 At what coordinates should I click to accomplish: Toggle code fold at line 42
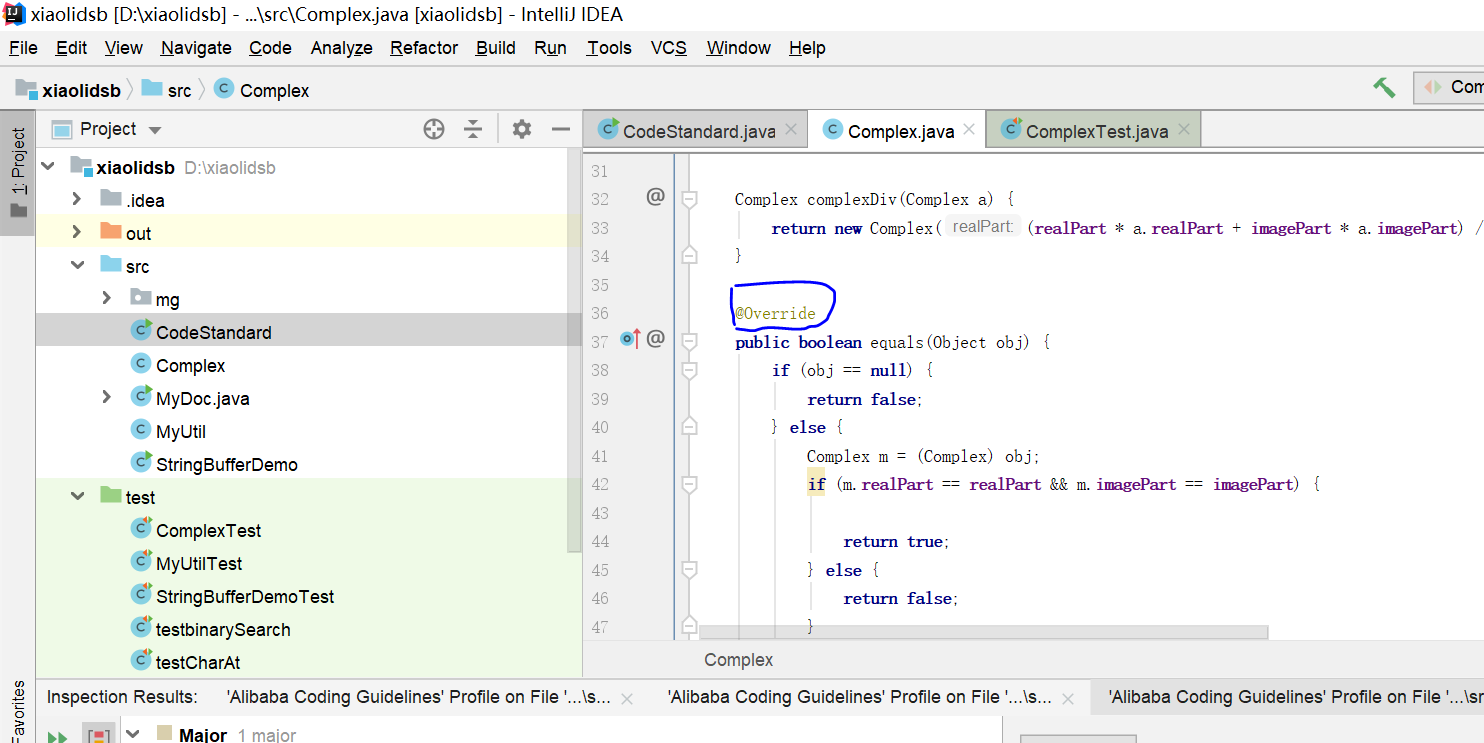click(x=689, y=484)
